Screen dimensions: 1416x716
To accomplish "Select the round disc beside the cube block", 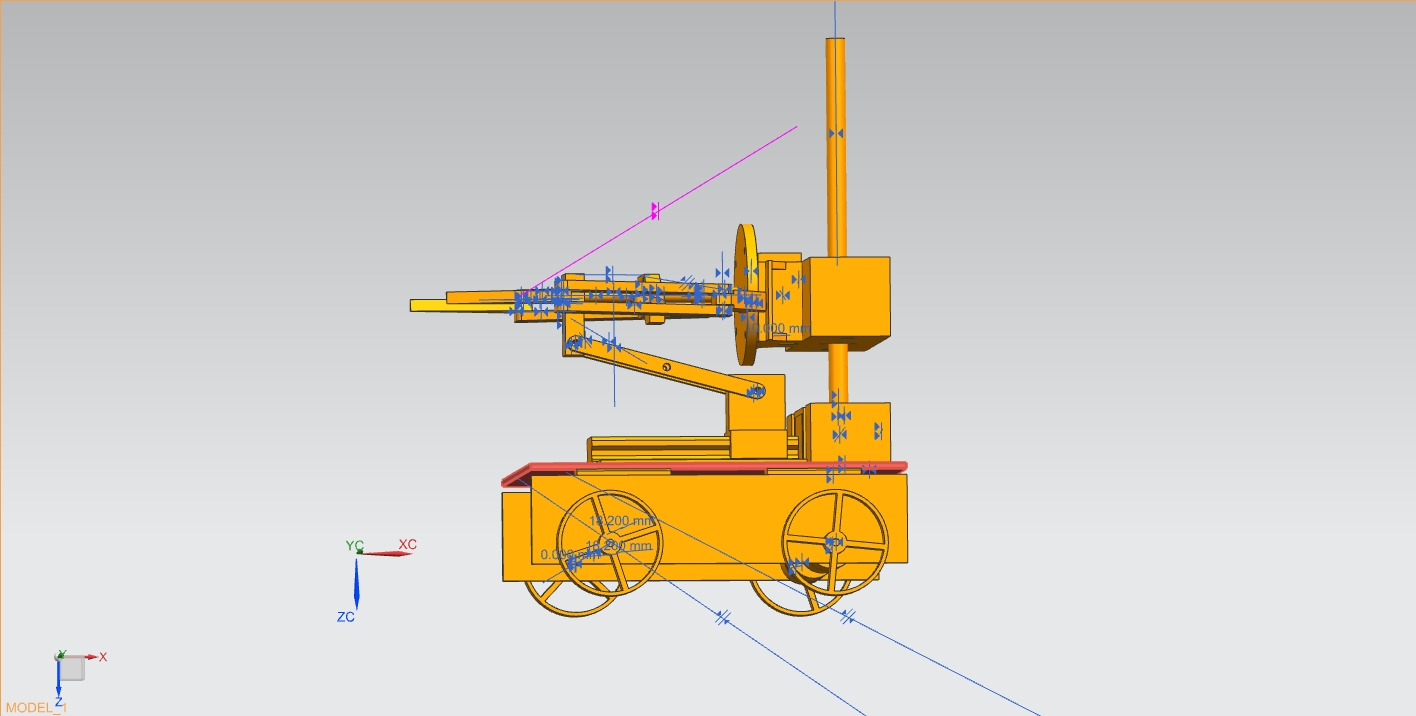I will pyautogui.click(x=747, y=295).
